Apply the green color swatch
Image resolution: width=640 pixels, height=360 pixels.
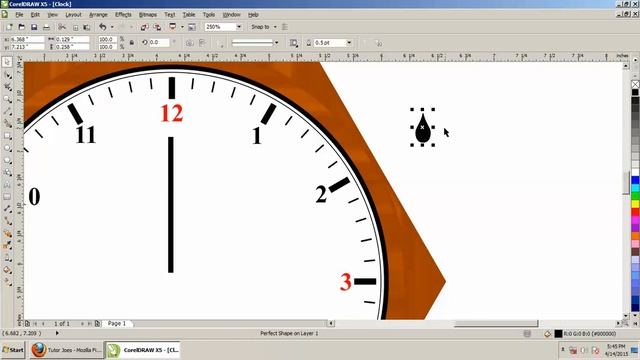[636, 196]
